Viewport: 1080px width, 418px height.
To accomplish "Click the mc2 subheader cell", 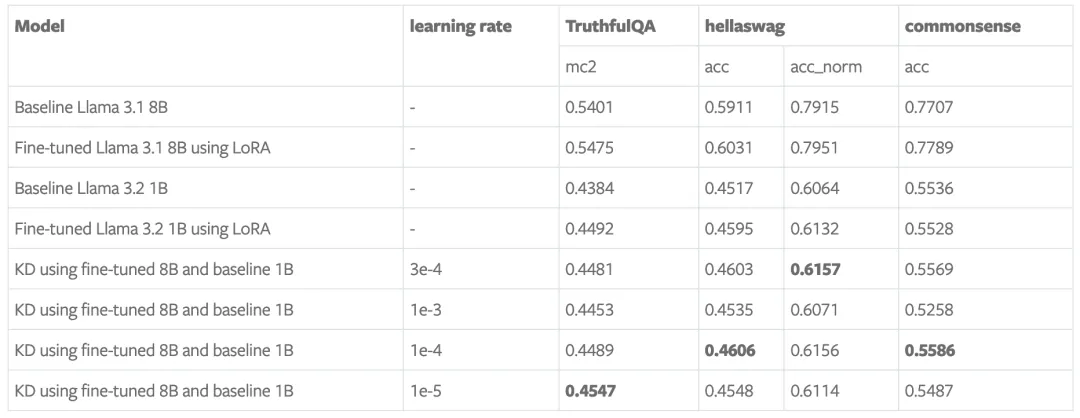I will tap(580, 67).
